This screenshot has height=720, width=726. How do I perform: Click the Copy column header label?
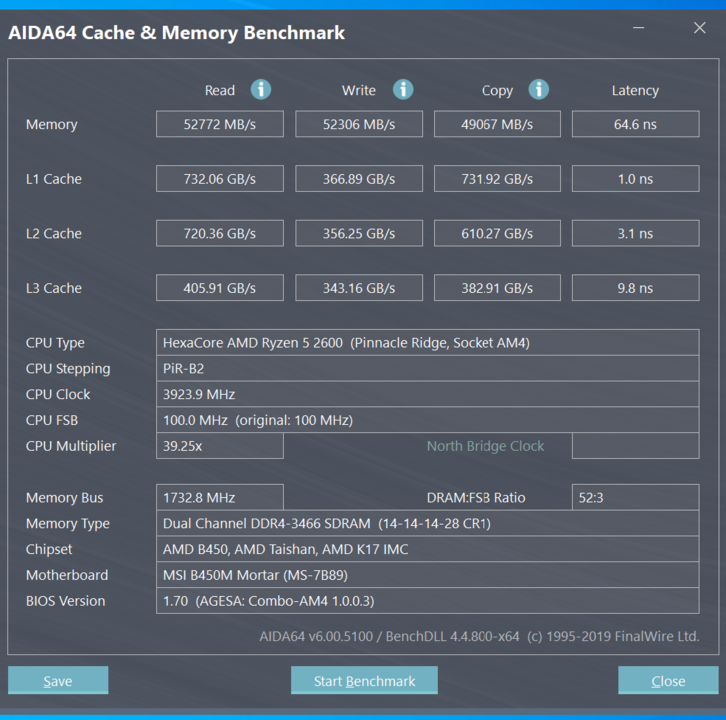tap(497, 91)
